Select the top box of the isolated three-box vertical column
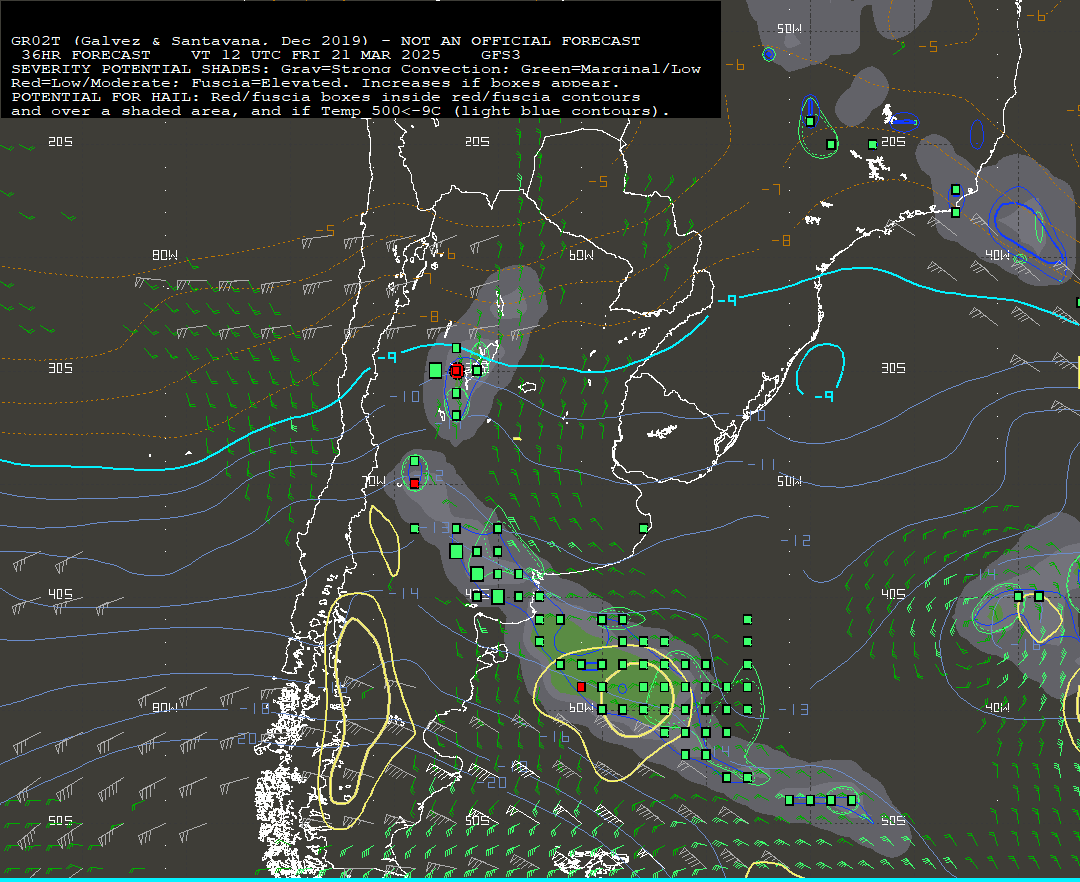 pyautogui.click(x=748, y=620)
